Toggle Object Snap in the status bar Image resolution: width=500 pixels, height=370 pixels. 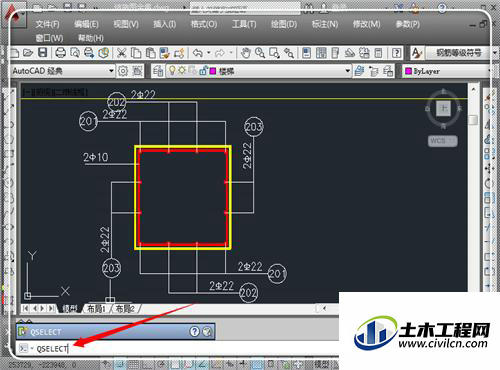pyautogui.click(x=176, y=364)
